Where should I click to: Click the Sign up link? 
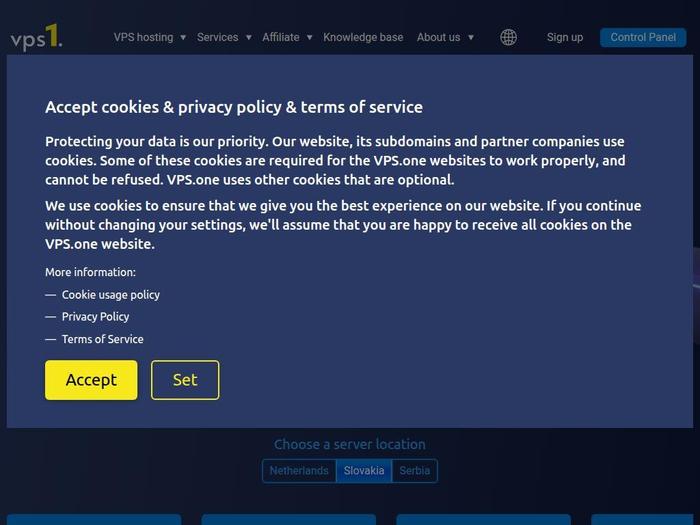tap(565, 37)
